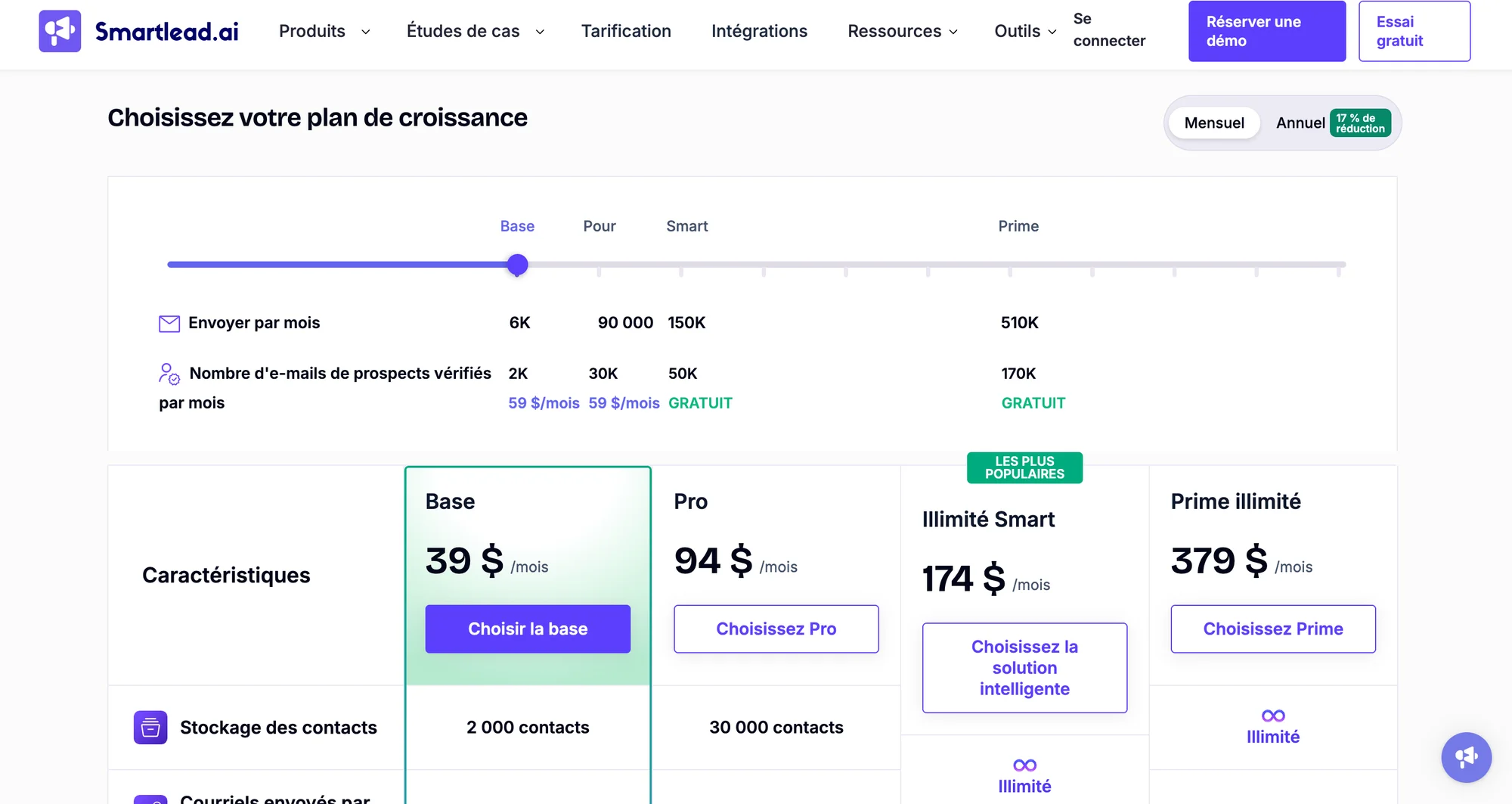Click the plan slider handle at Base

[x=517, y=265]
